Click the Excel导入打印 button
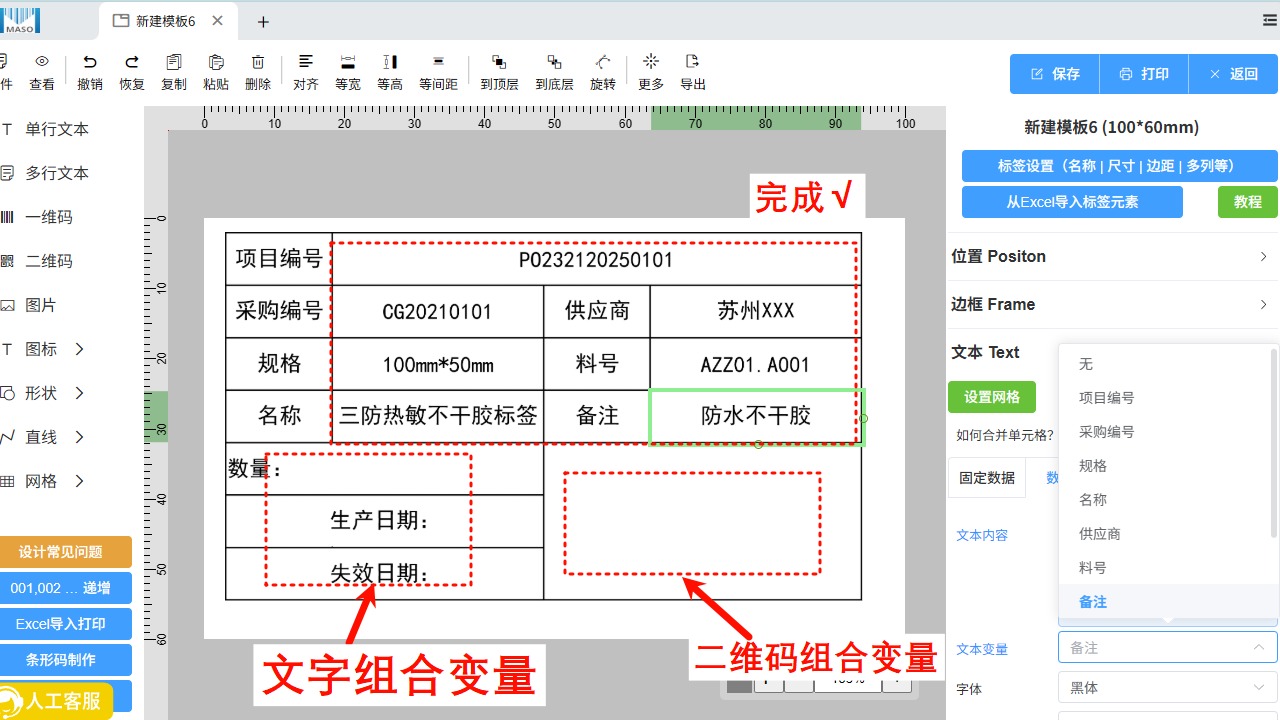 tap(66, 624)
